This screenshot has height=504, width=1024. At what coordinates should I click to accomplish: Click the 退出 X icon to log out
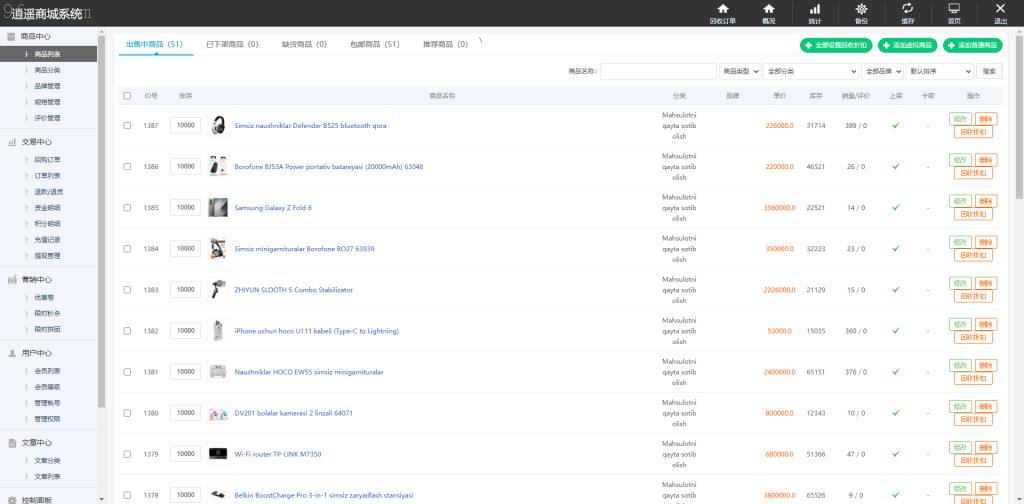[x=1000, y=10]
